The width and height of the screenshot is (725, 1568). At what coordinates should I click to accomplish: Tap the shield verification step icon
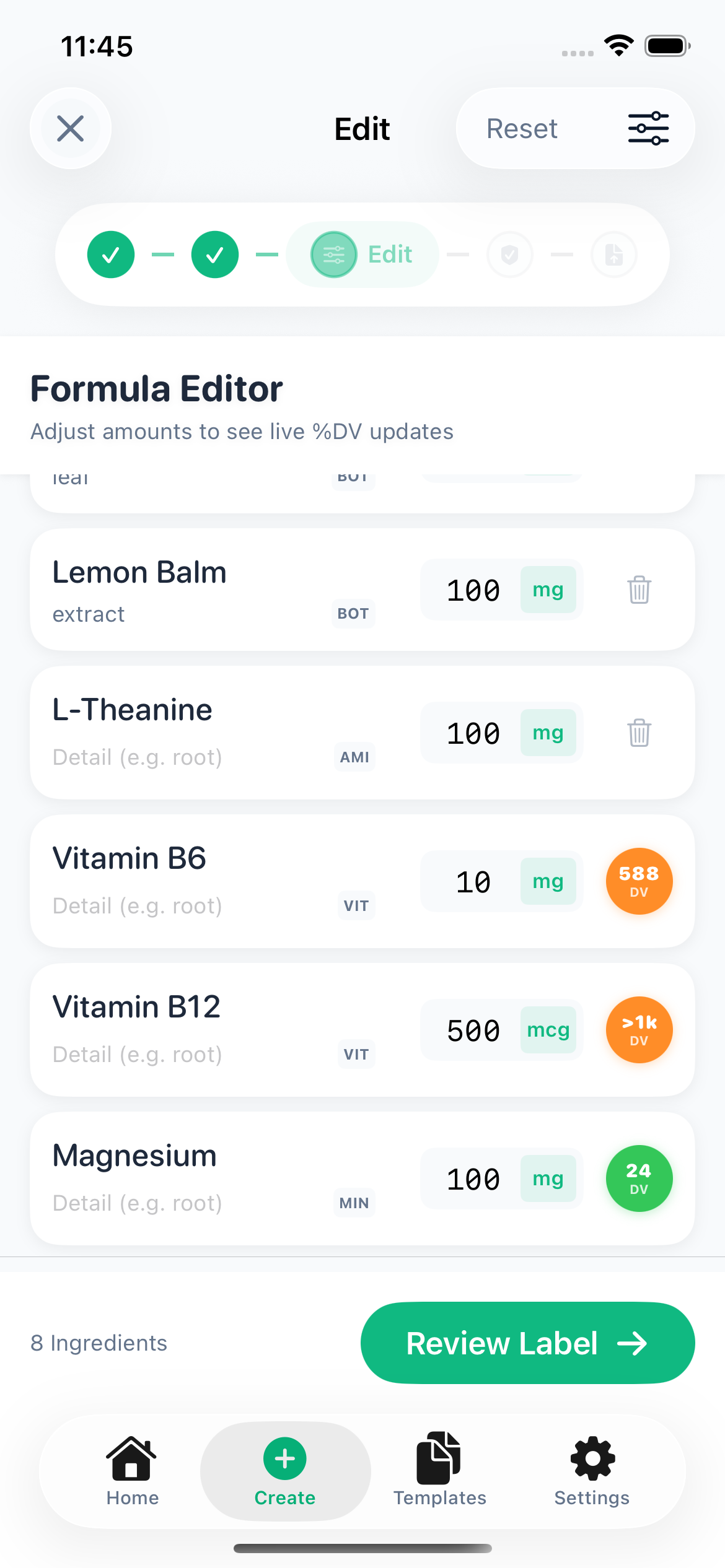509,255
